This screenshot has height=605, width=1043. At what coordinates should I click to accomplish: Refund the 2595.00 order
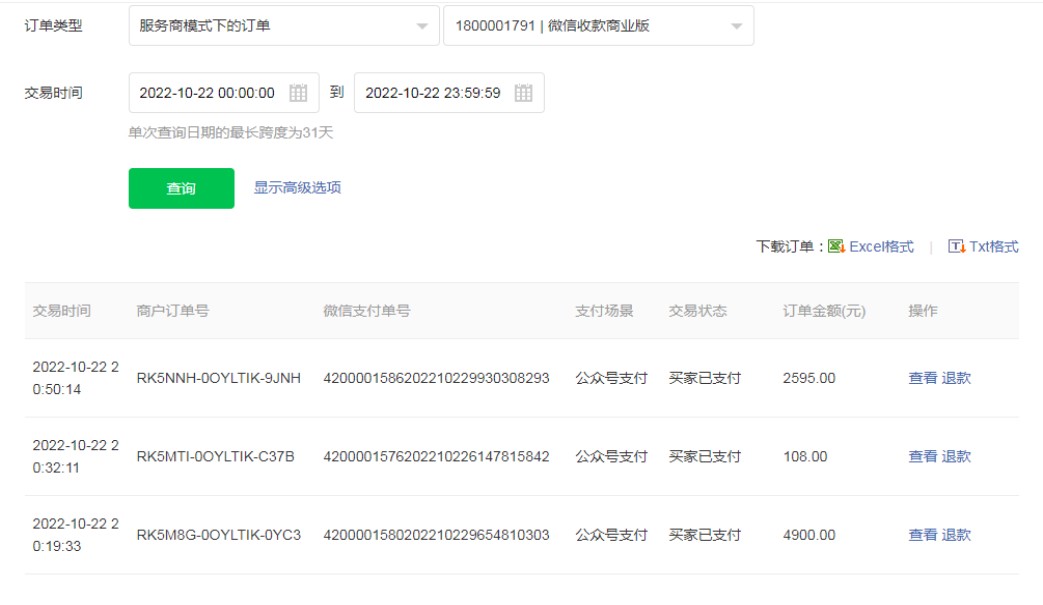click(x=956, y=378)
